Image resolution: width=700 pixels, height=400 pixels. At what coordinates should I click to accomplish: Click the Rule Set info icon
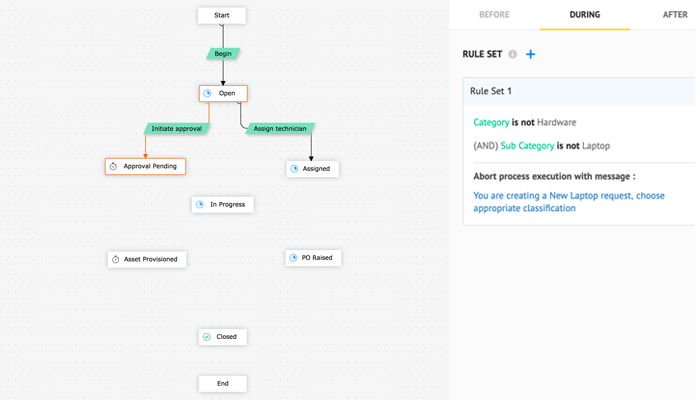(513, 54)
